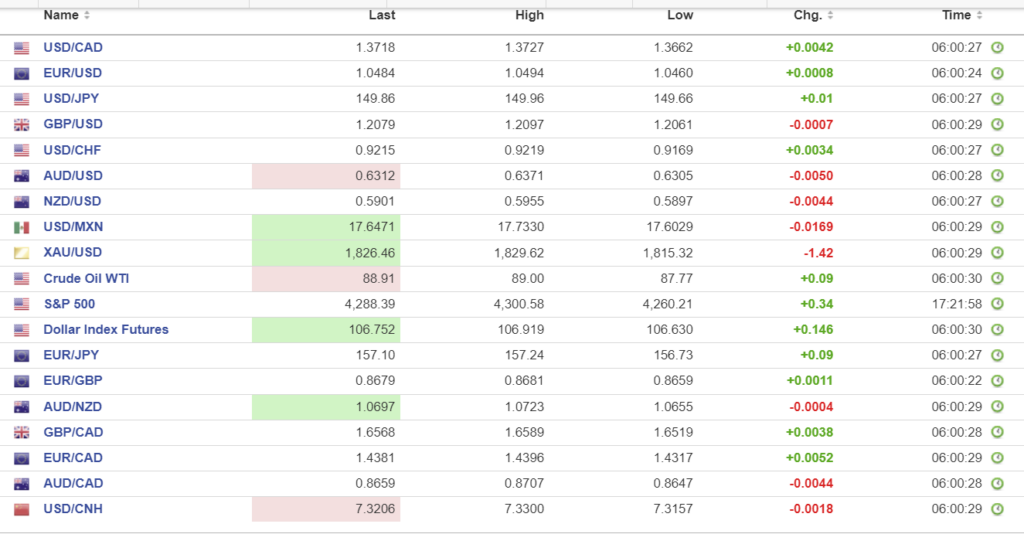Click the clock icon in the S&P 500 row
1024x534 pixels.
(x=997, y=304)
